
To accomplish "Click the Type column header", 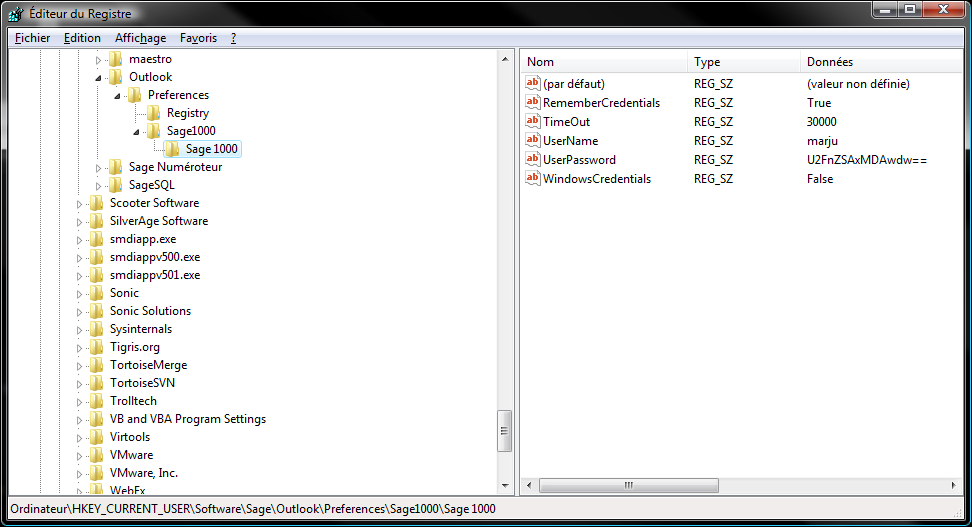I will coord(744,61).
